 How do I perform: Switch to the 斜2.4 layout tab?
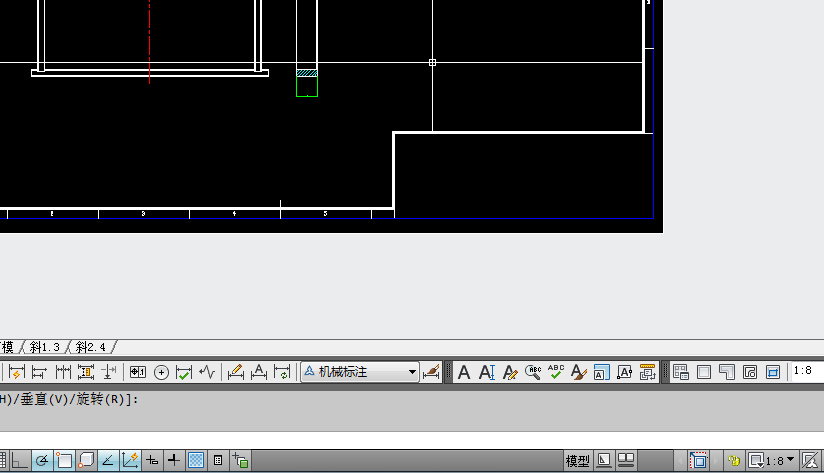(90, 347)
